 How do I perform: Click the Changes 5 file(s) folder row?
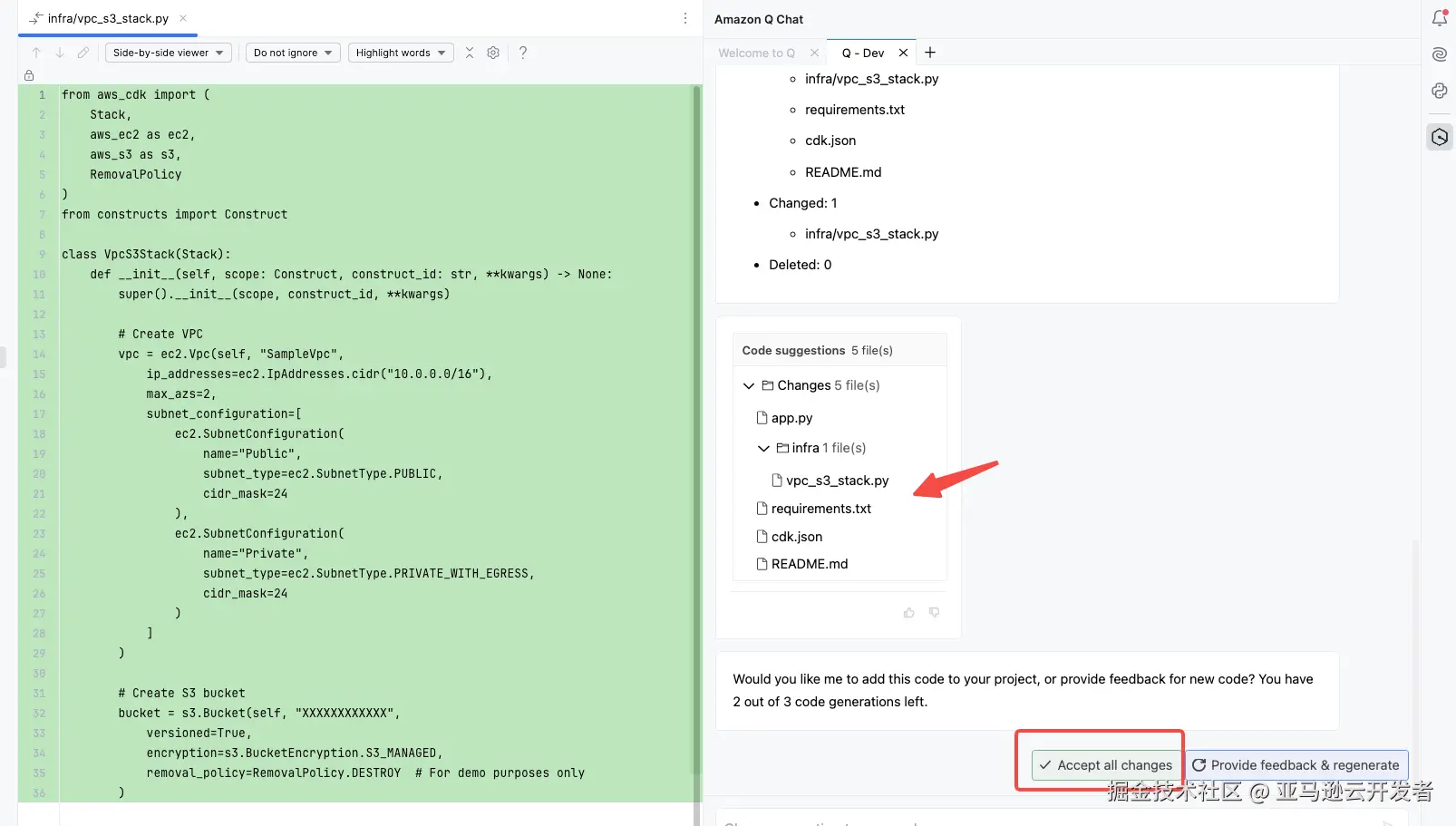pyautogui.click(x=820, y=385)
